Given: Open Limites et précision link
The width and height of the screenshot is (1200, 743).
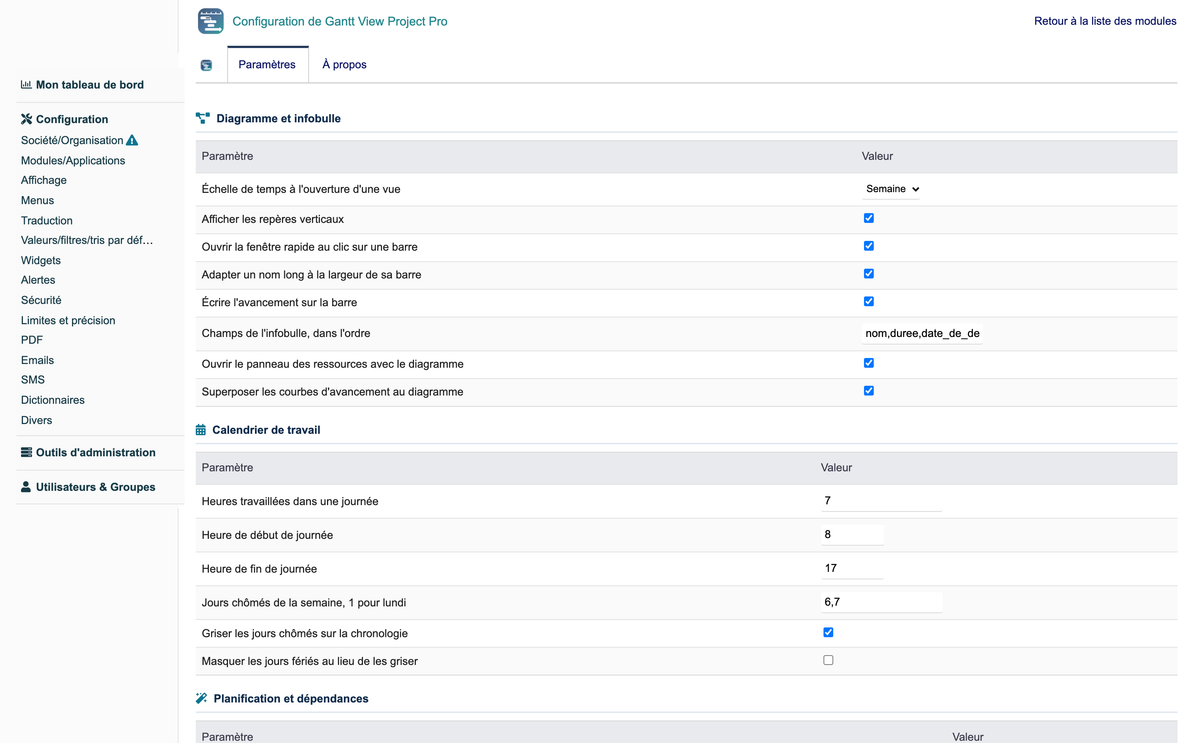Looking at the screenshot, I should point(68,320).
